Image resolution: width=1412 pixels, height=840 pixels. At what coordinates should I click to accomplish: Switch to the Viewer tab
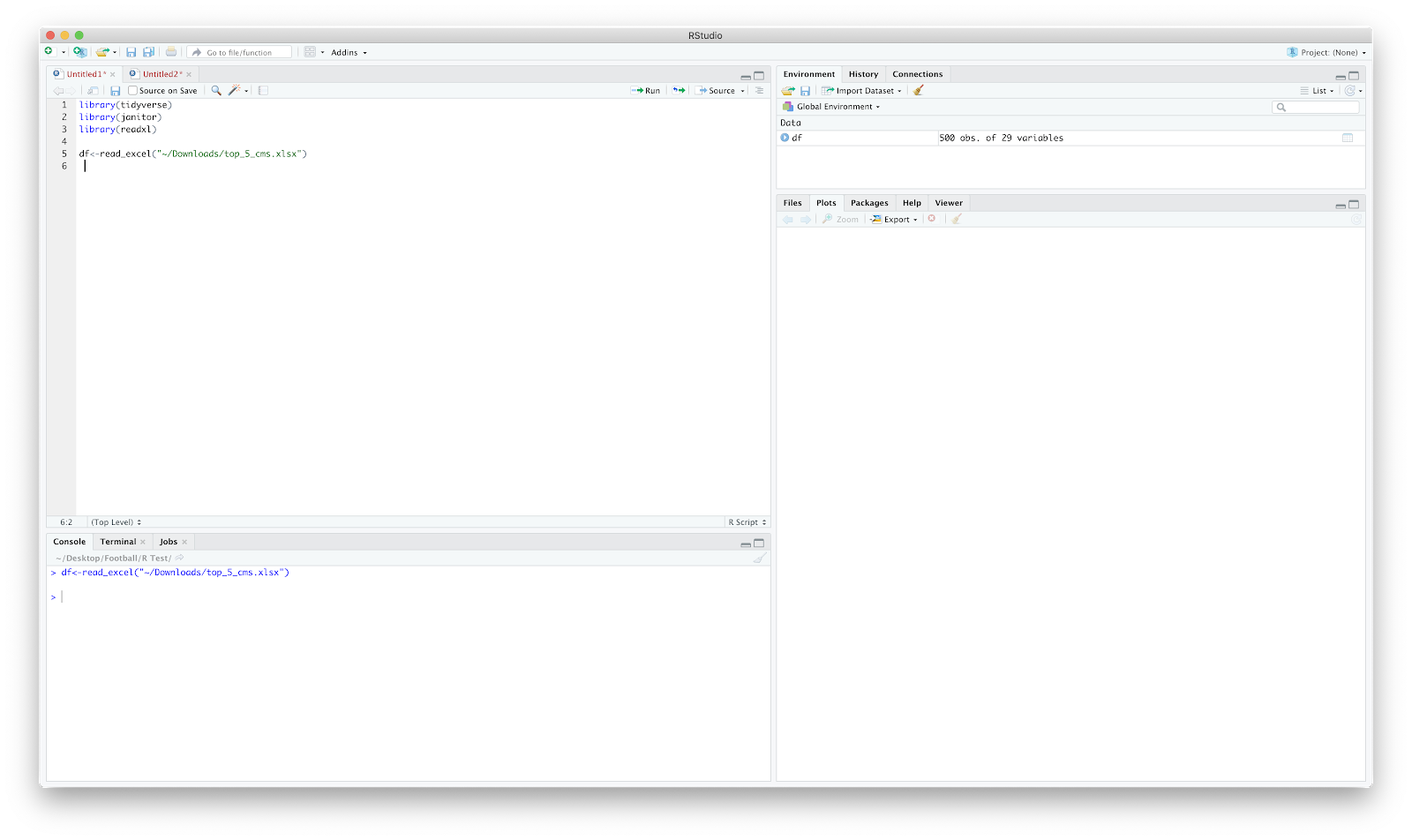(x=949, y=203)
